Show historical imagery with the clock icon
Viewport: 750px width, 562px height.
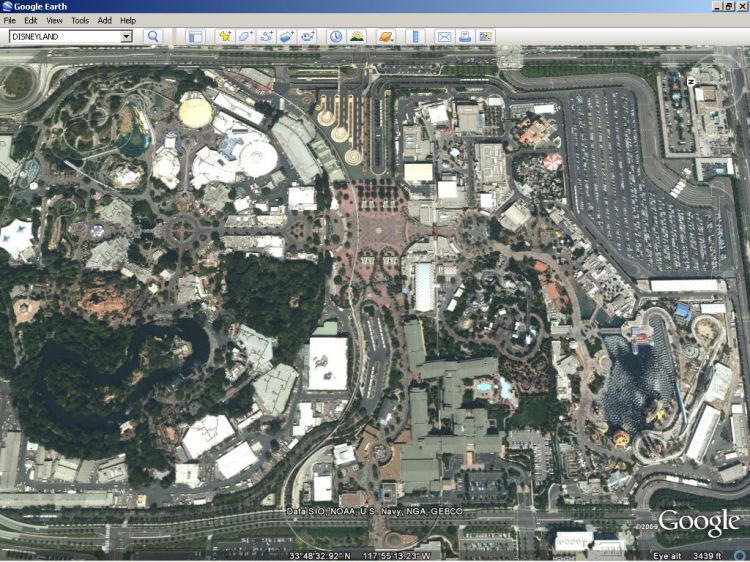pos(336,36)
